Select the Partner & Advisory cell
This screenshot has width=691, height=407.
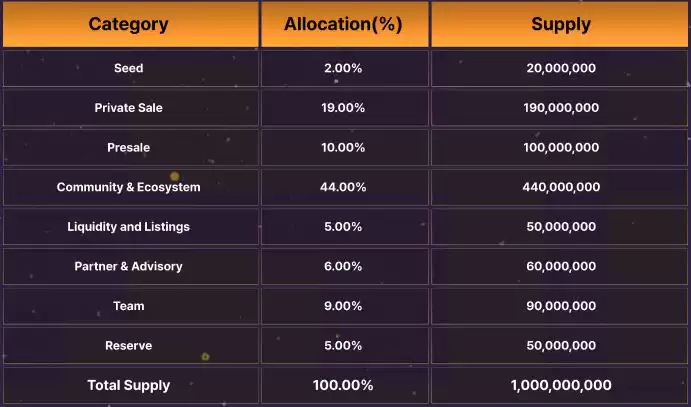128,267
